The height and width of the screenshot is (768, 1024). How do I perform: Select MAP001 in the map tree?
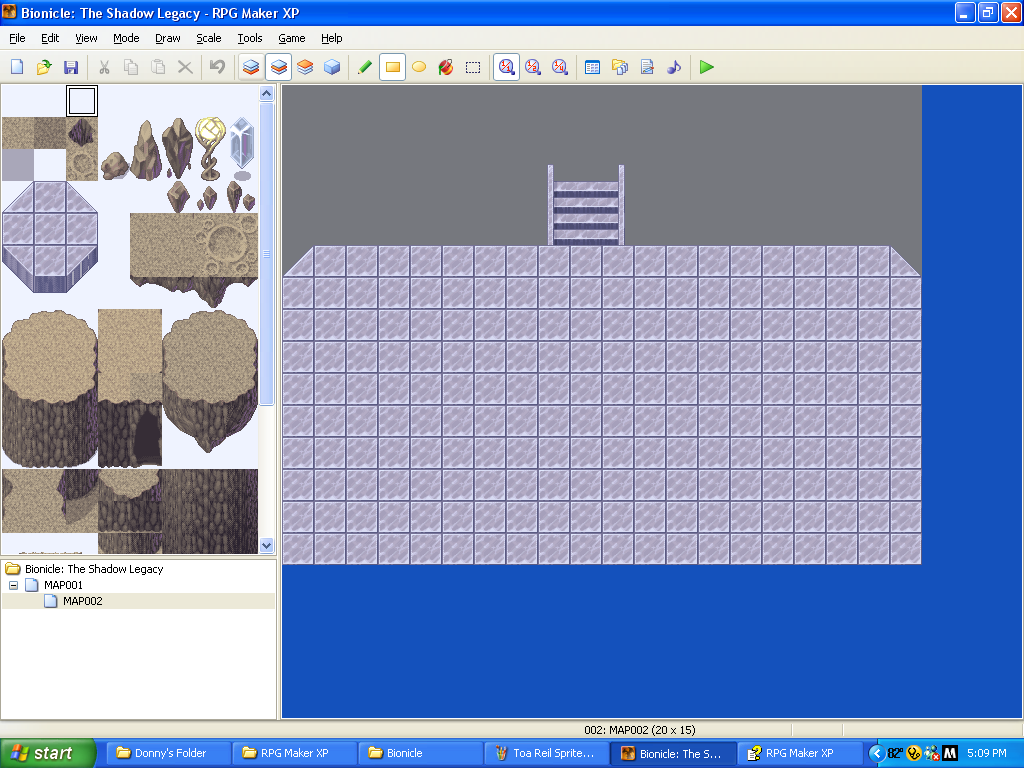point(63,585)
